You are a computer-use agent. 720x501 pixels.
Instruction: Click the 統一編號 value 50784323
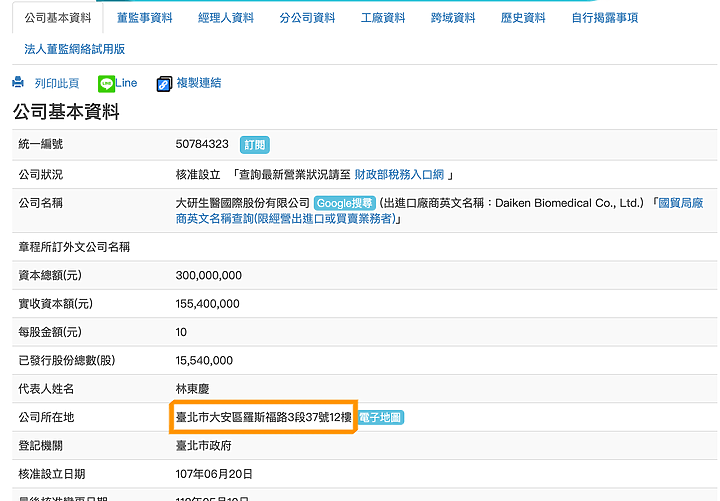point(202,144)
